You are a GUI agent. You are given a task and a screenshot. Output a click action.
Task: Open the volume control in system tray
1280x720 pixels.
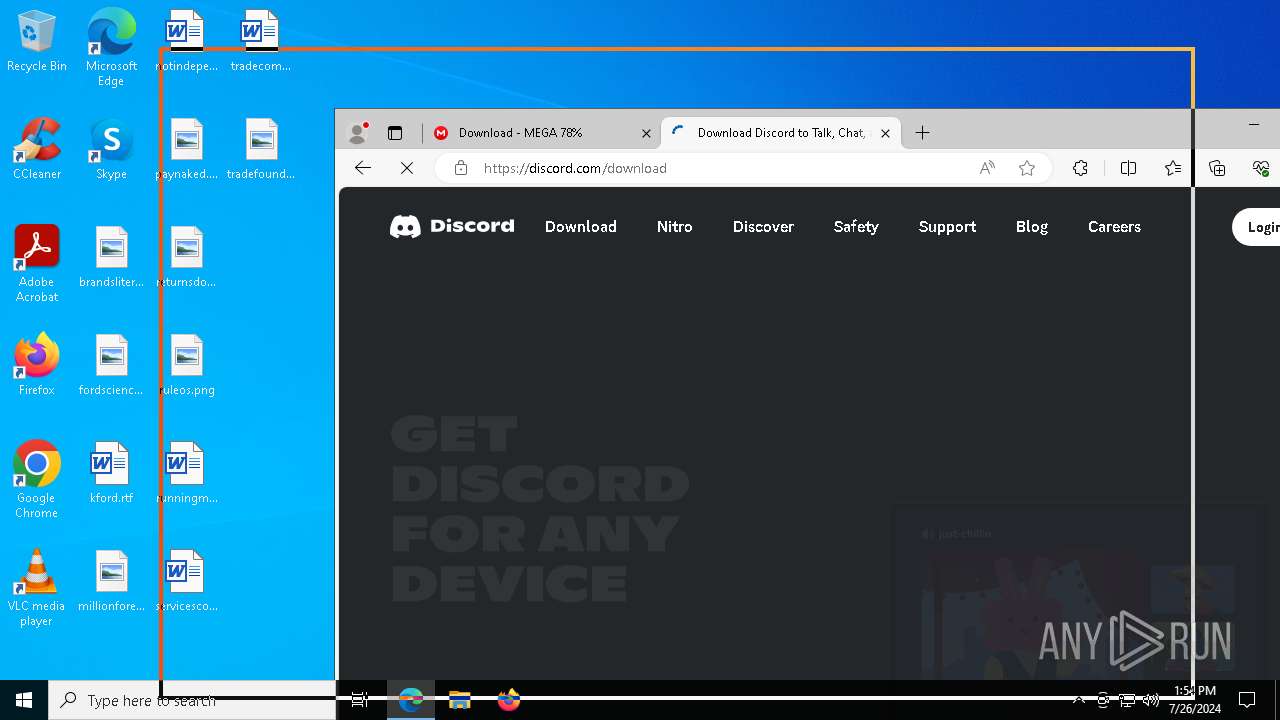point(1151,700)
